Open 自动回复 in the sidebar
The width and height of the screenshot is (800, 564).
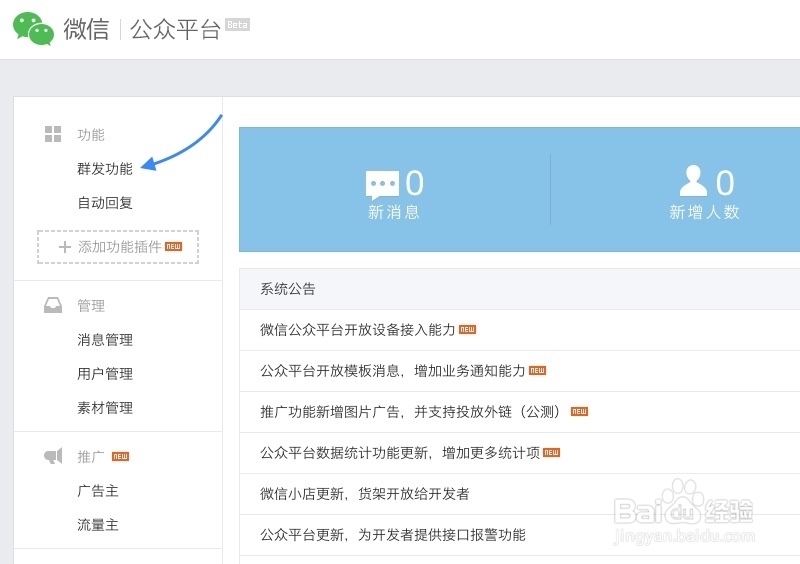click(105, 203)
